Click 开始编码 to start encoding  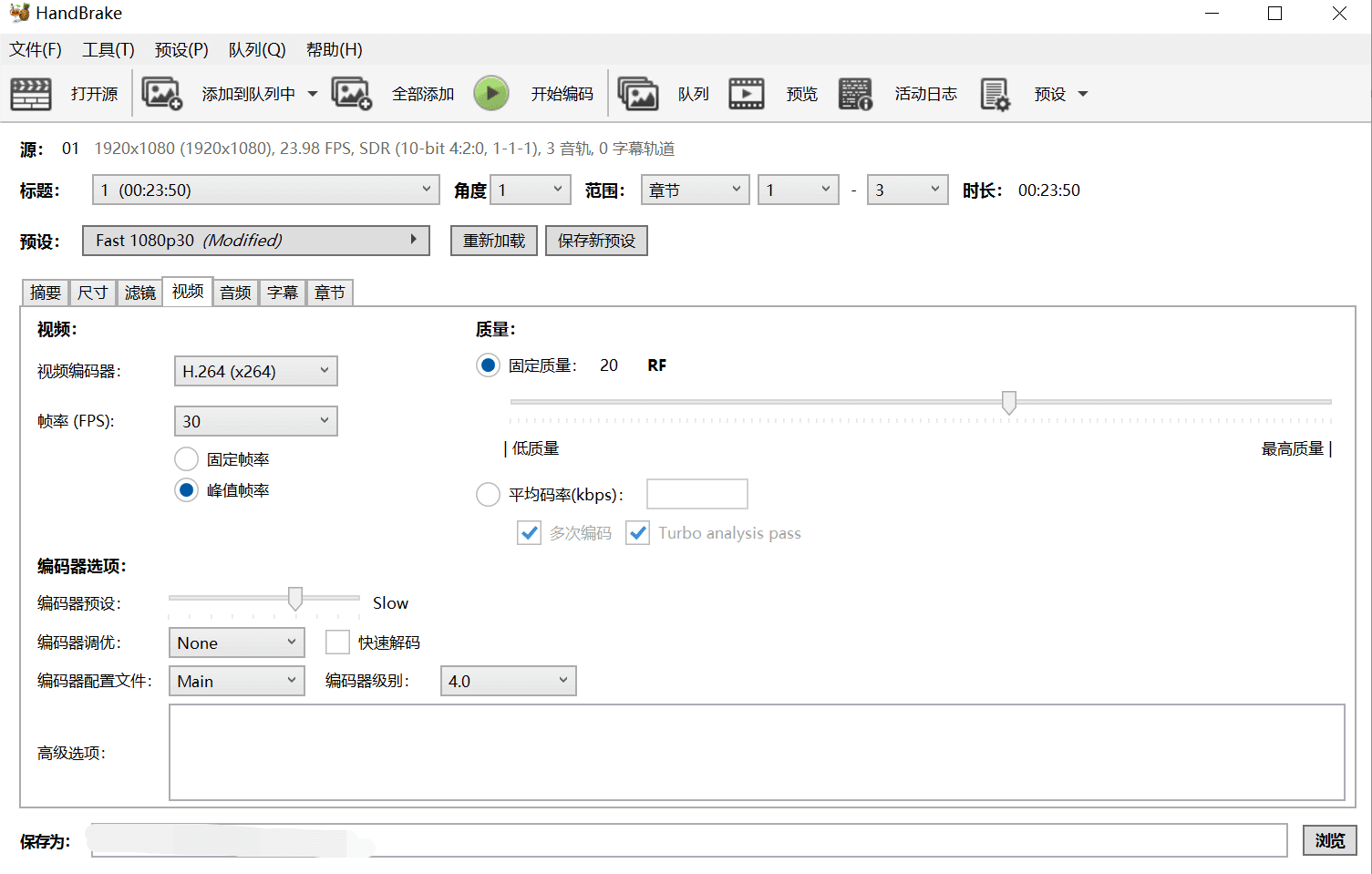click(x=562, y=94)
